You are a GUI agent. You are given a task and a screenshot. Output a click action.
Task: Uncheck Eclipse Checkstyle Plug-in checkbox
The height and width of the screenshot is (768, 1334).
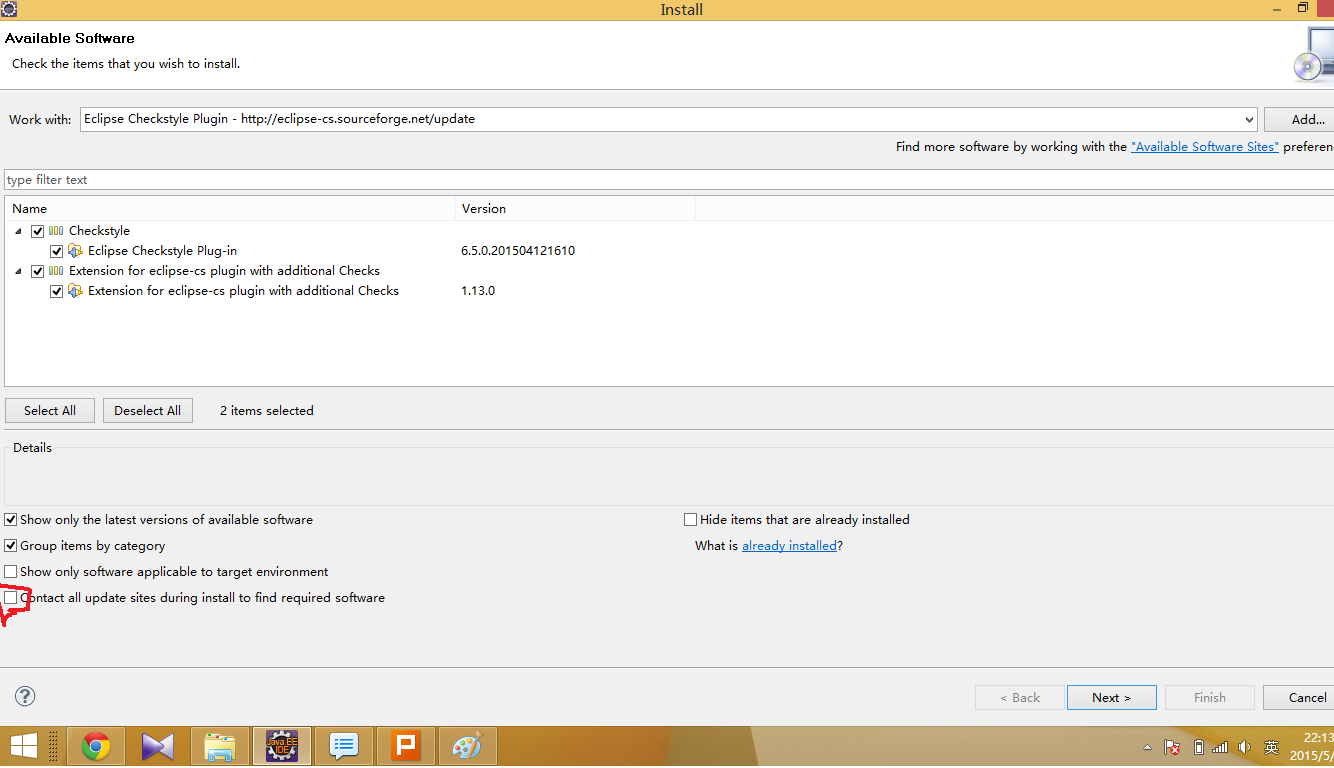[57, 251]
